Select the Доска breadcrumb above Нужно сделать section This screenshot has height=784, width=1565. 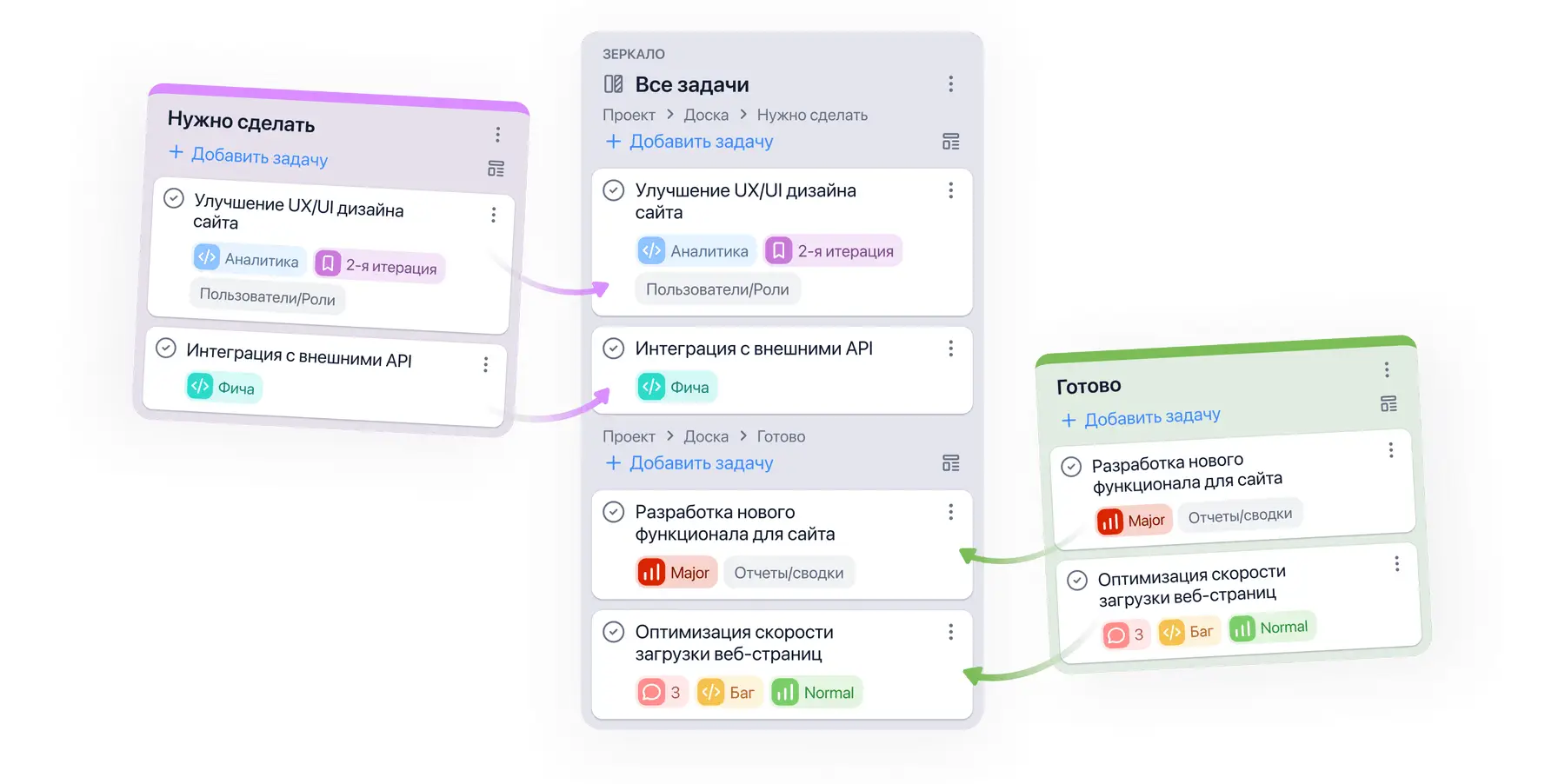tap(706, 115)
